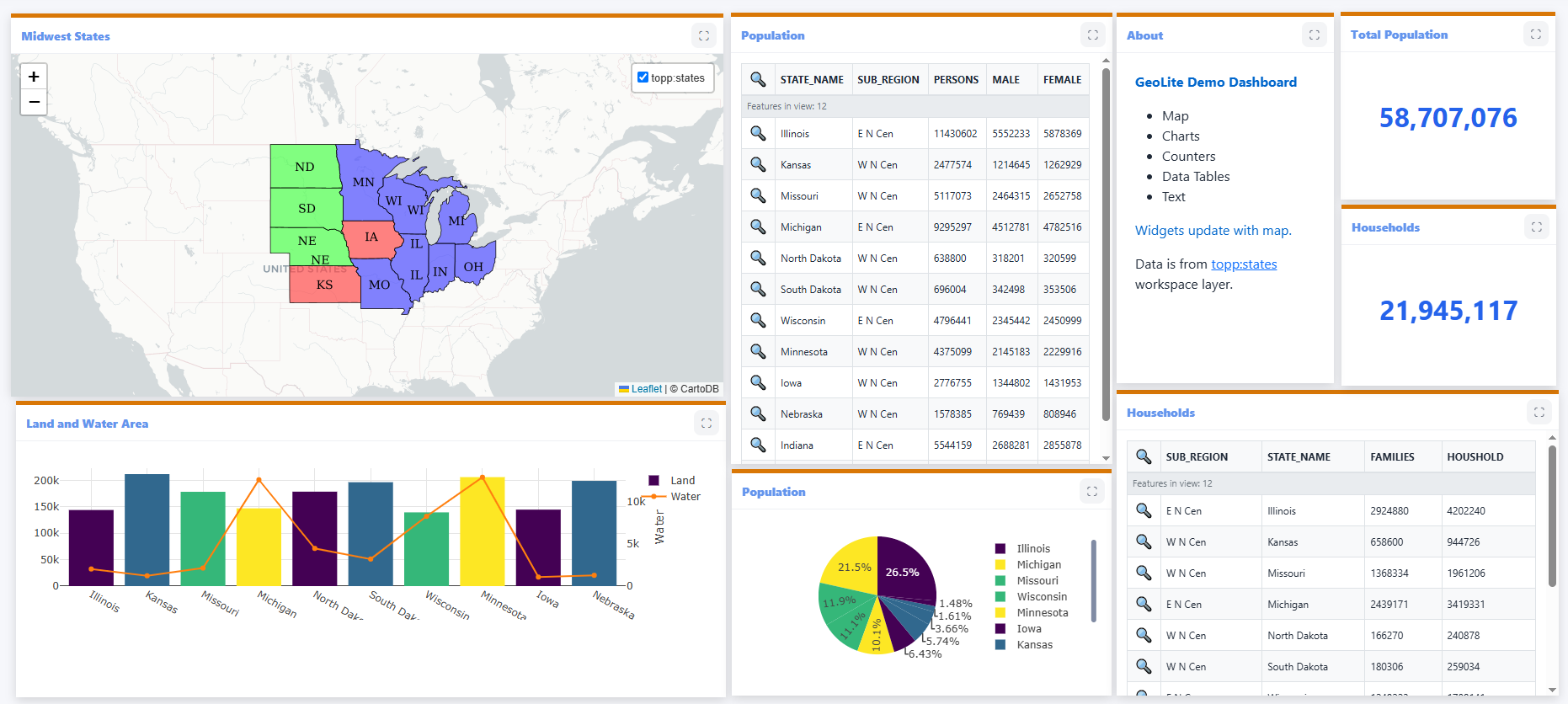Click the Leaflet attribution link
This screenshot has width=1568, height=704.
pos(646,389)
